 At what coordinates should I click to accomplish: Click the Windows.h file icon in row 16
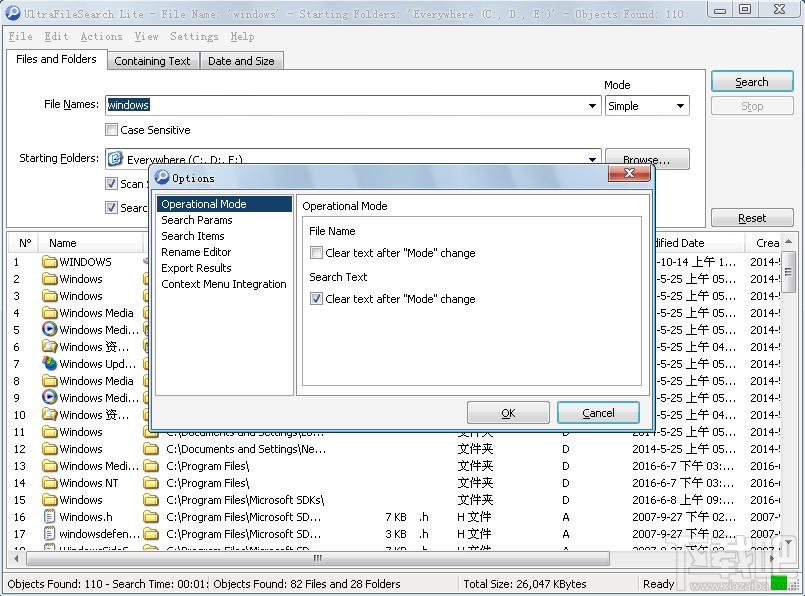(x=50, y=516)
